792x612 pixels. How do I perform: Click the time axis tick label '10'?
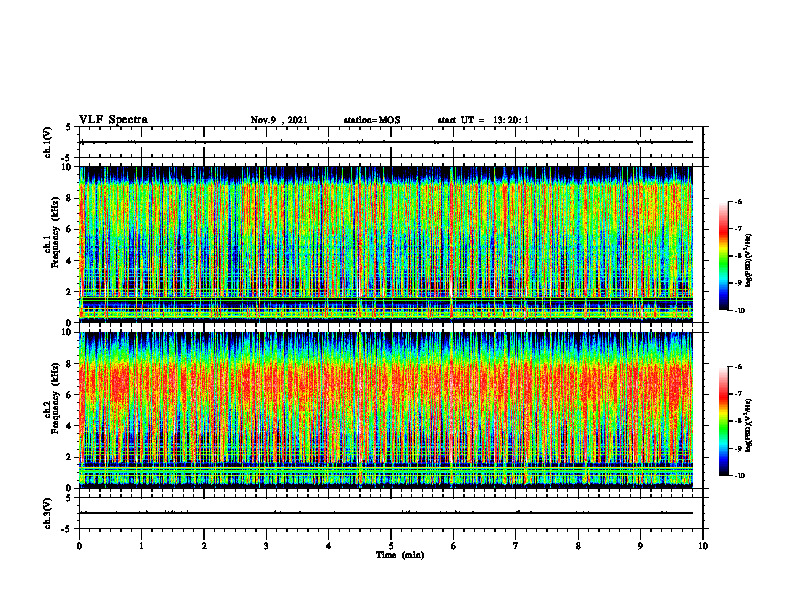pos(703,546)
